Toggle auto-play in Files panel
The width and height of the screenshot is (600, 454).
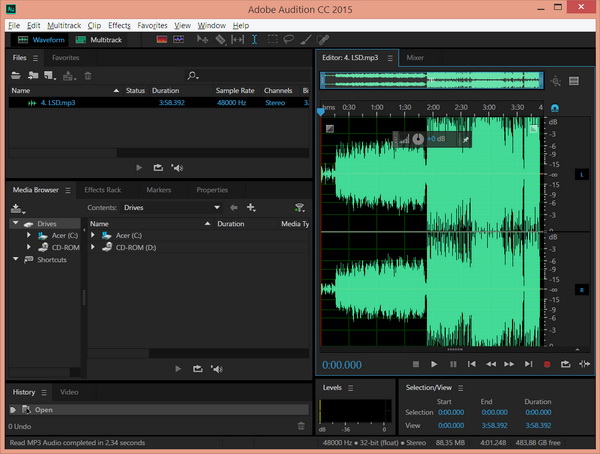pos(177,168)
